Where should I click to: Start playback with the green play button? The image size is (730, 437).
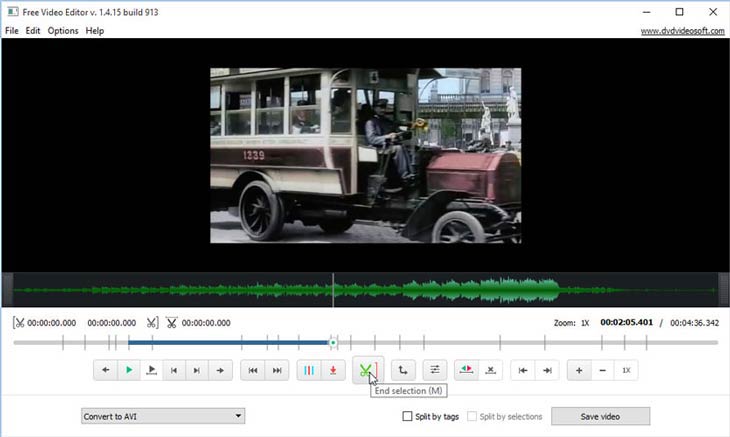tap(129, 370)
